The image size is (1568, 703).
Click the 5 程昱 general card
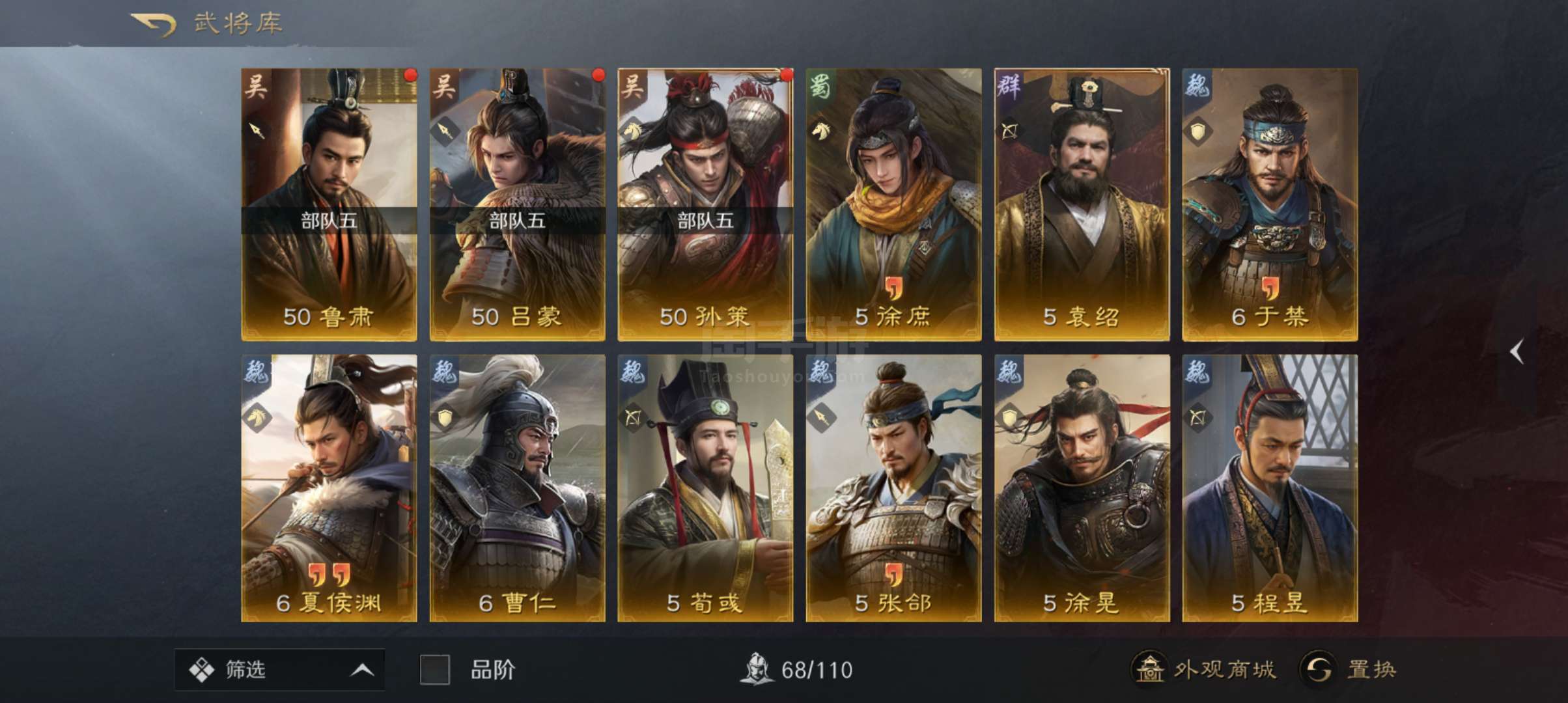(x=1270, y=488)
